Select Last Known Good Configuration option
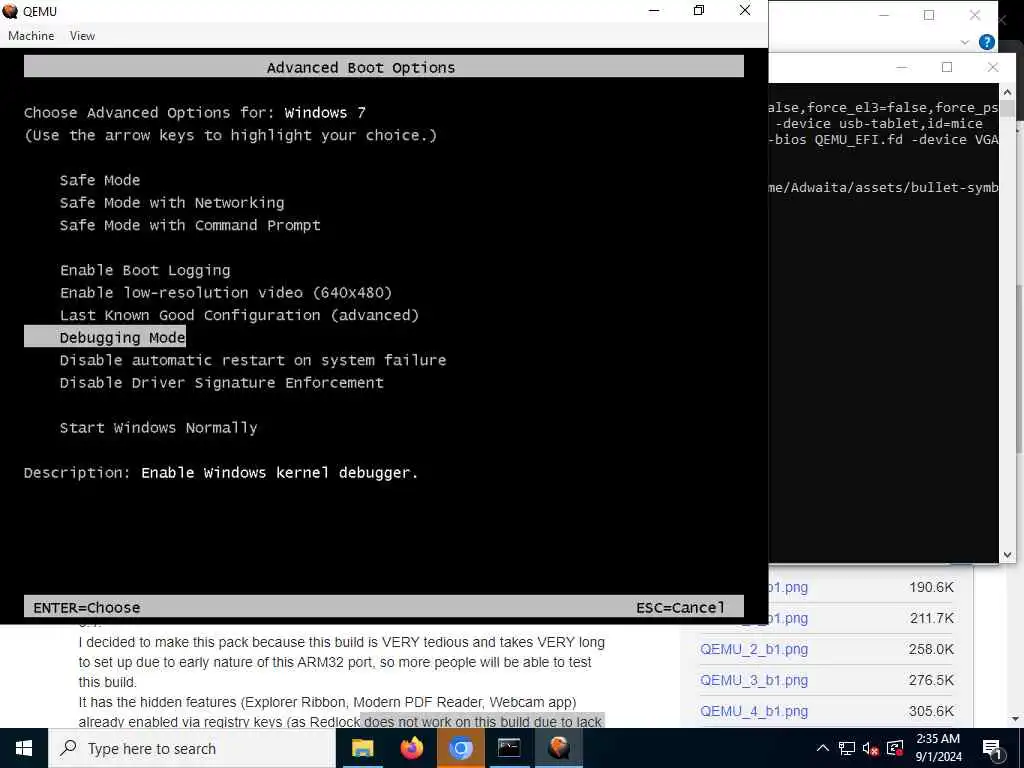 coord(239,315)
